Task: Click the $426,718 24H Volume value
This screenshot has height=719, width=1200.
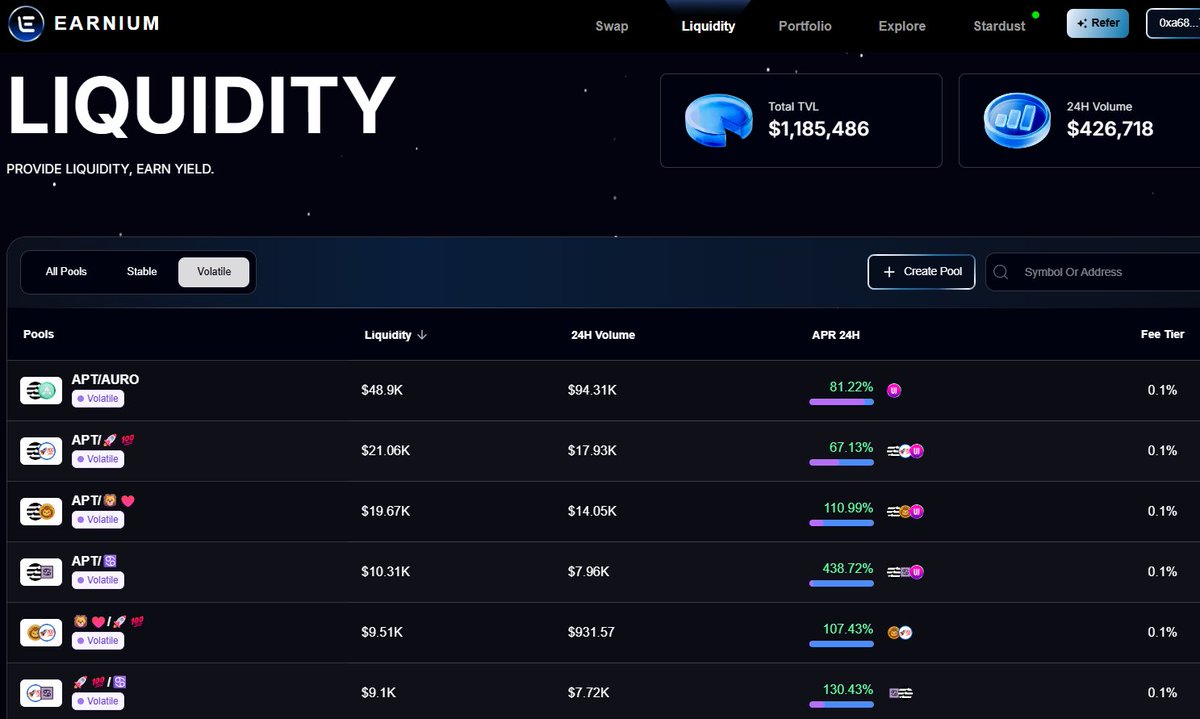Action: pyautogui.click(x=1110, y=129)
